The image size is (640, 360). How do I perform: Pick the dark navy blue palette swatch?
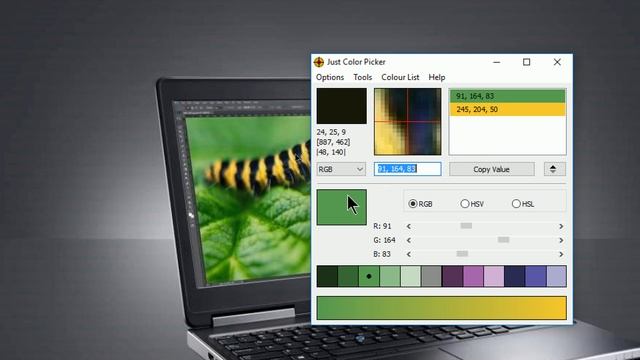(x=515, y=276)
